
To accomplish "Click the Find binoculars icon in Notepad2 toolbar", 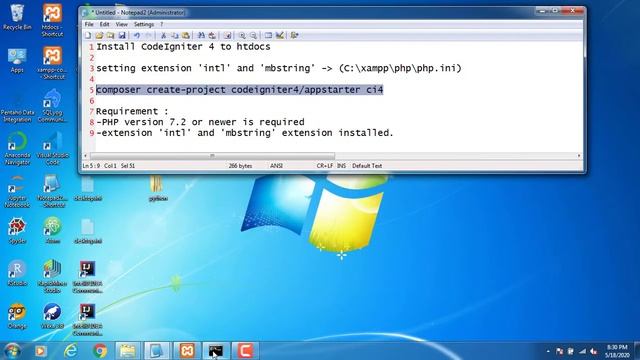I will 201,36.
